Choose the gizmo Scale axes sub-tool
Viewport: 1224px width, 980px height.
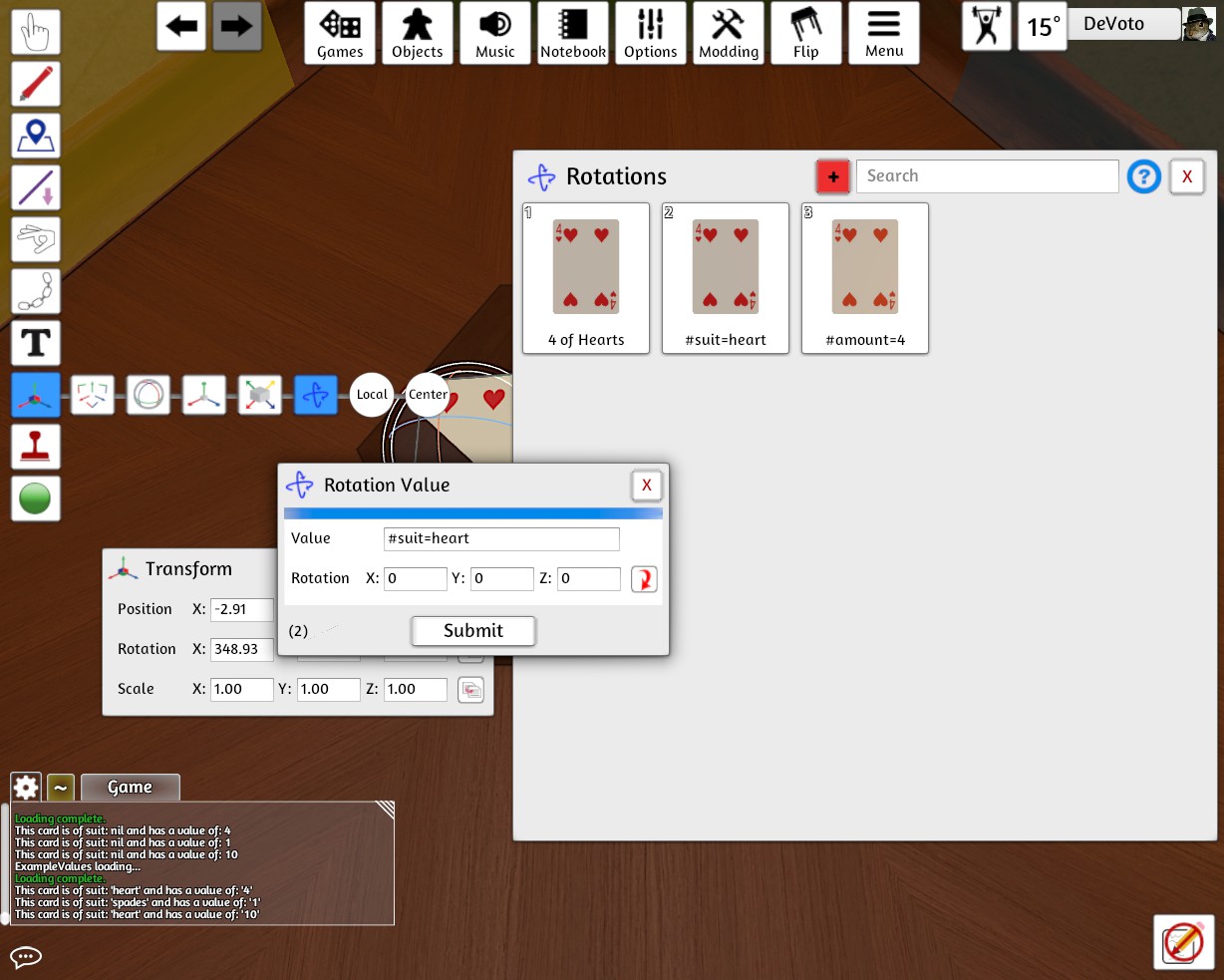pyautogui.click(x=204, y=395)
